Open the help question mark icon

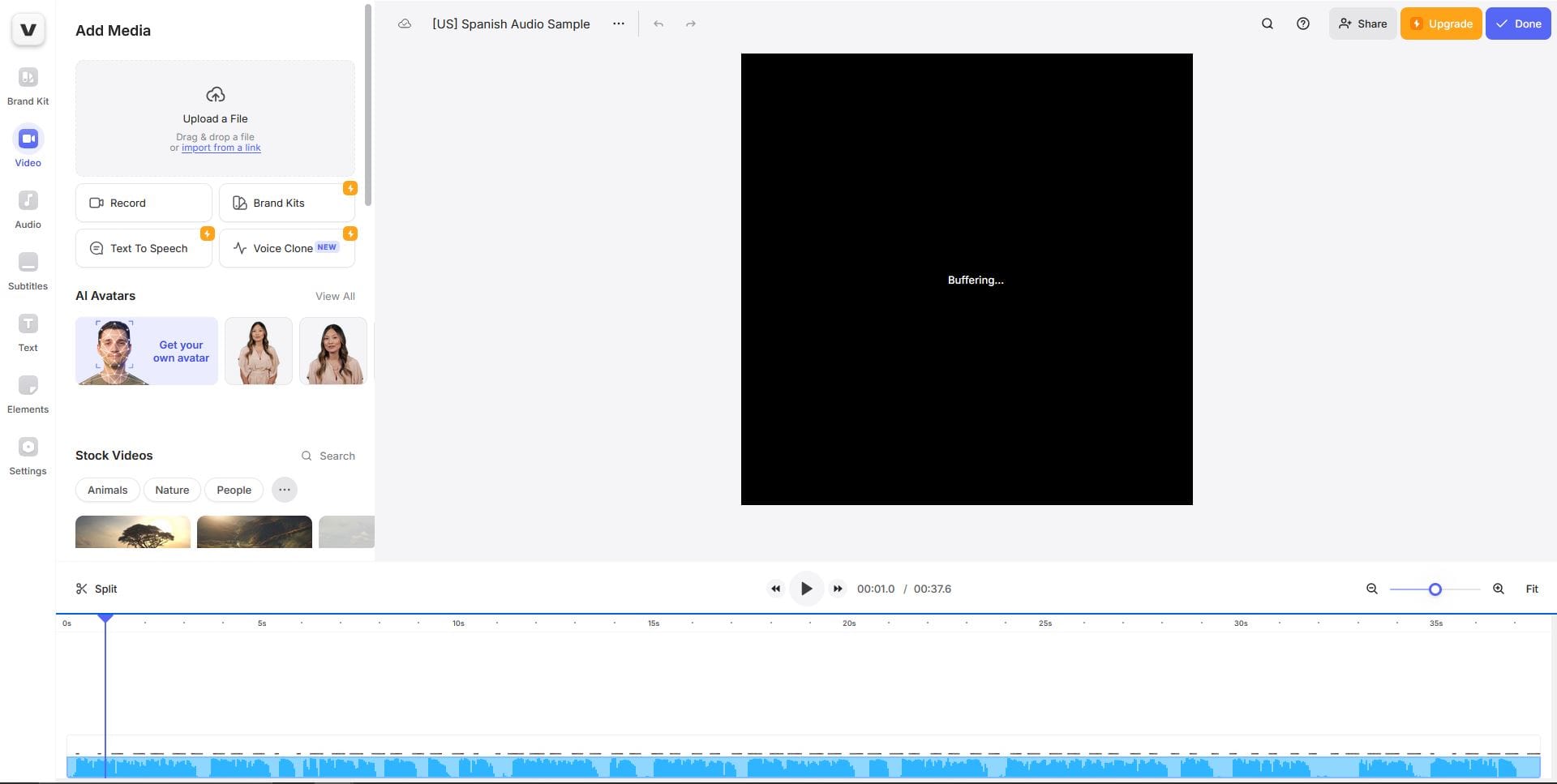point(1302,24)
